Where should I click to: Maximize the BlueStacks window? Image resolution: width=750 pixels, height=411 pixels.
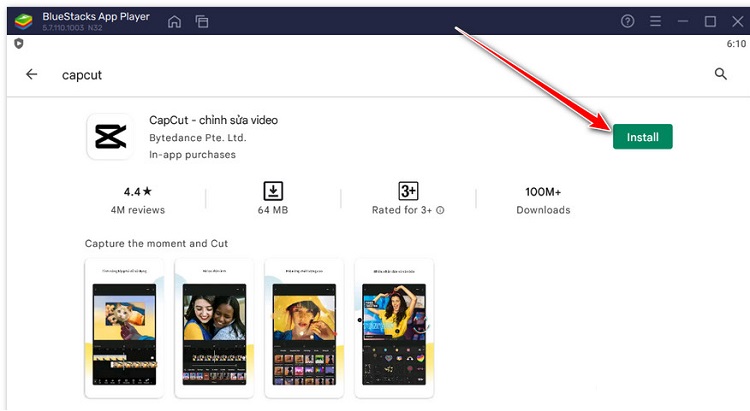710,22
